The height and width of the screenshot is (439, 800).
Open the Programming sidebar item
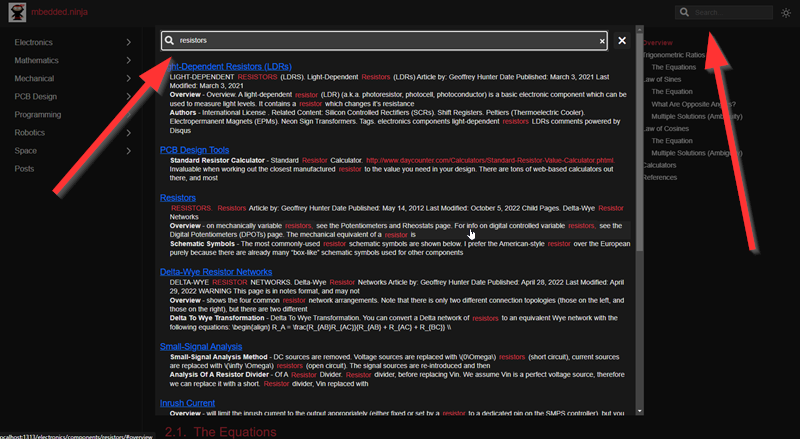pyautogui.click(x=38, y=114)
